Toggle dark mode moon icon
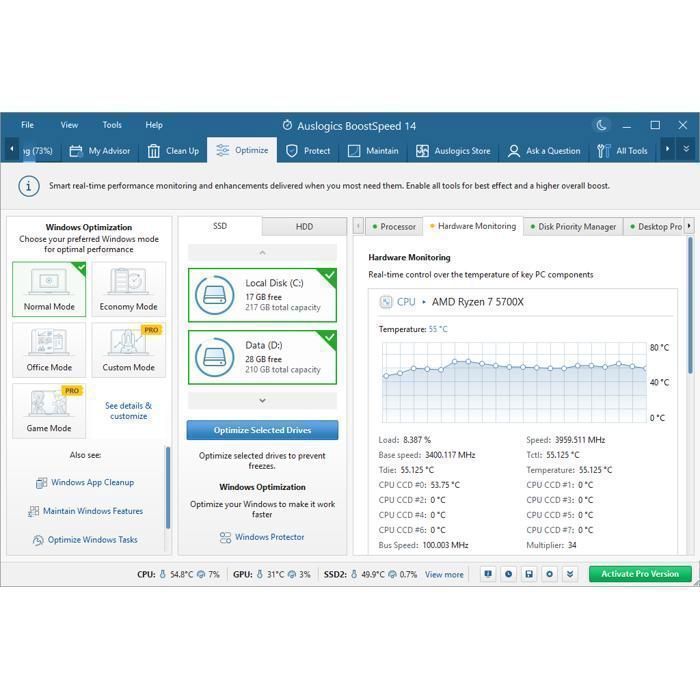This screenshot has height=700, width=700. tap(601, 125)
